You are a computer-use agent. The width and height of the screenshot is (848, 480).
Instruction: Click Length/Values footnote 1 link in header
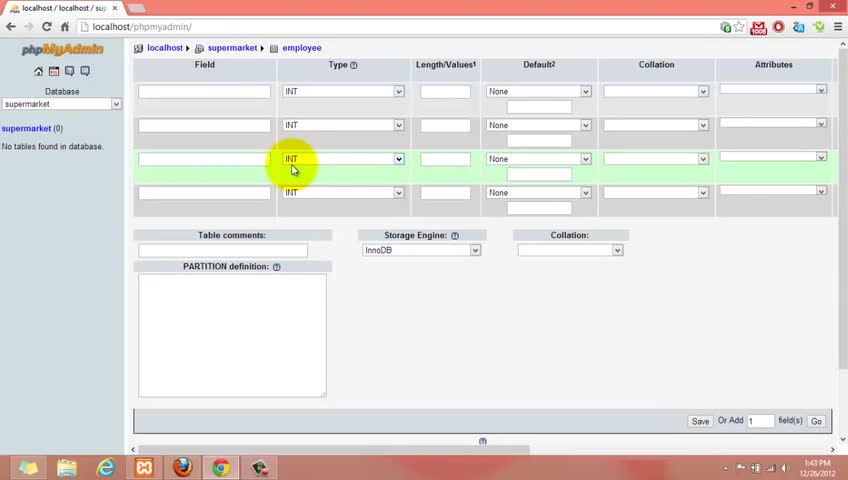pos(474,63)
